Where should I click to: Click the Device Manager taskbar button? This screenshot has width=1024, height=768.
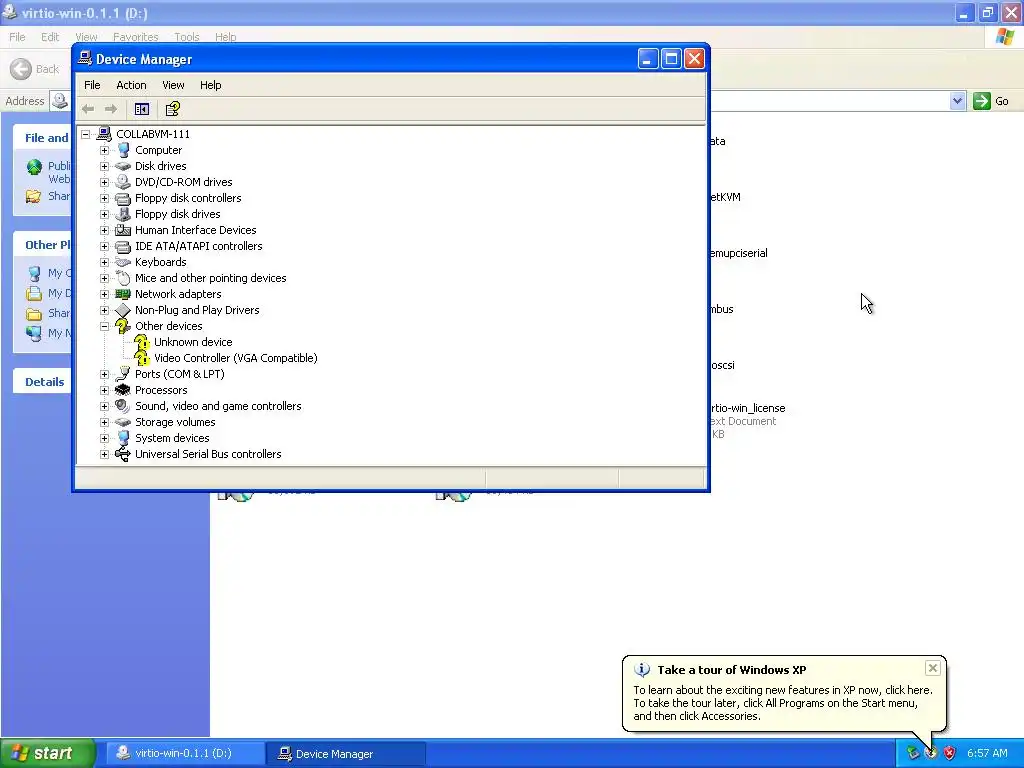(345, 754)
